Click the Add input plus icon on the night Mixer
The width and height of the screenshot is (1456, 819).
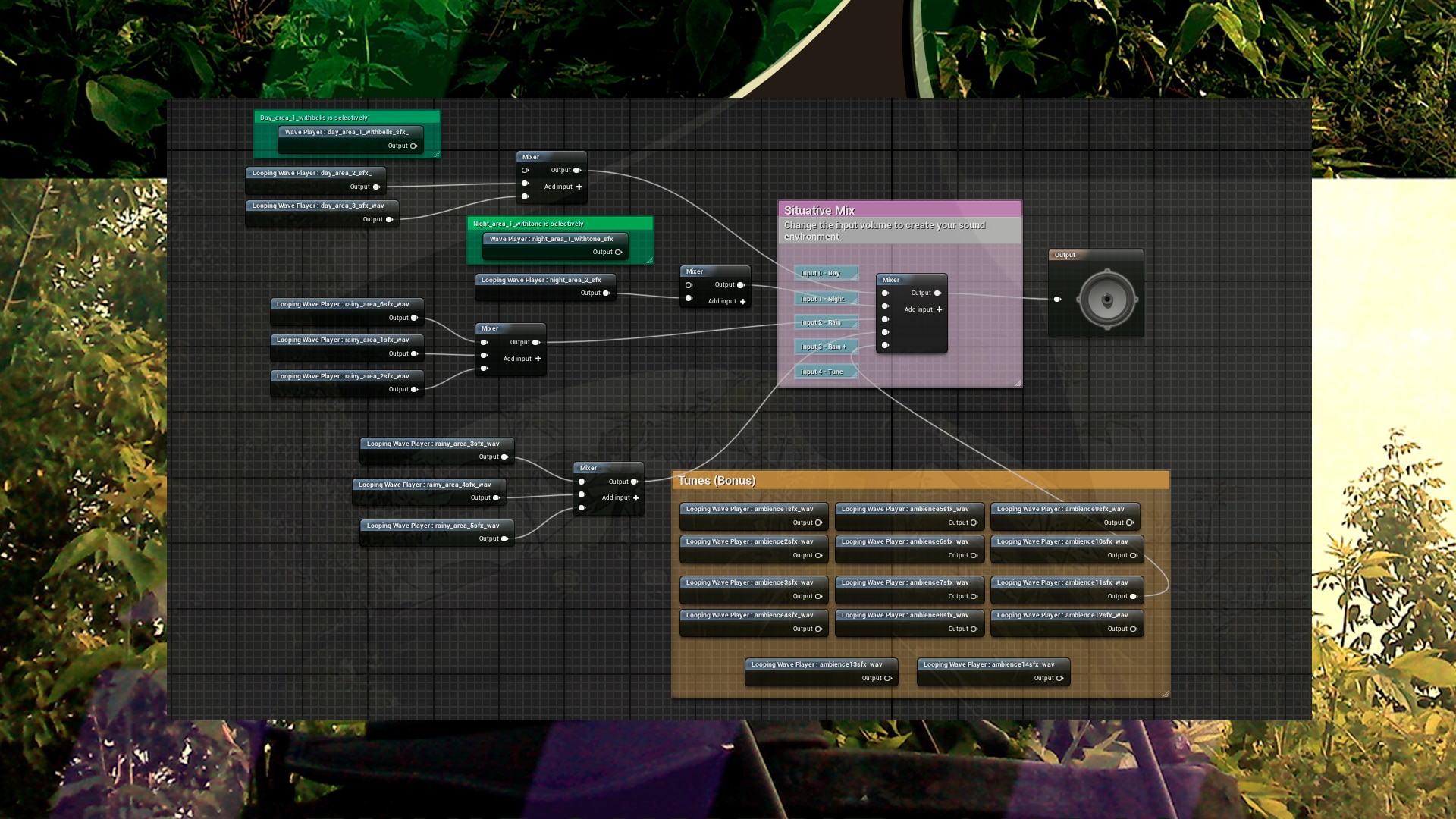coord(742,301)
